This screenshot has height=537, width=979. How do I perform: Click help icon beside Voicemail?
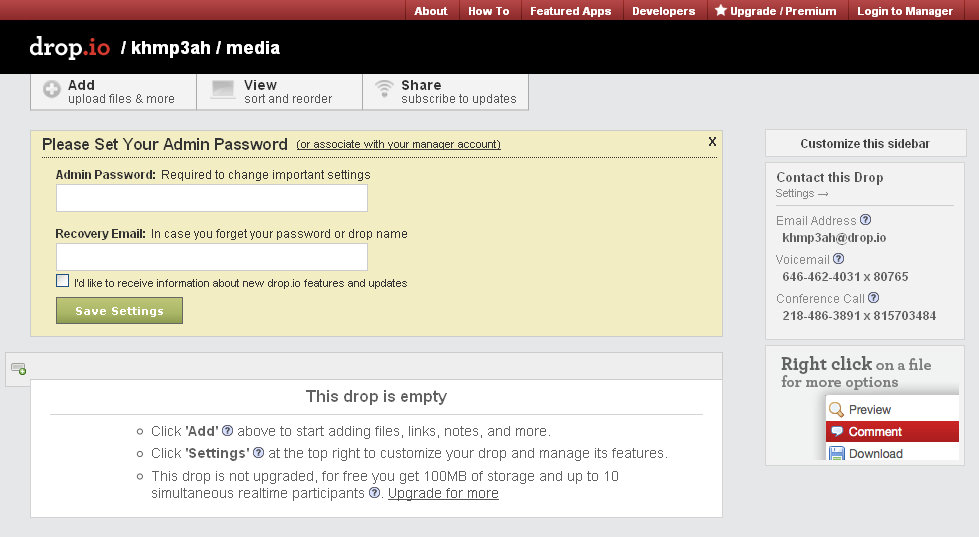coord(838,259)
